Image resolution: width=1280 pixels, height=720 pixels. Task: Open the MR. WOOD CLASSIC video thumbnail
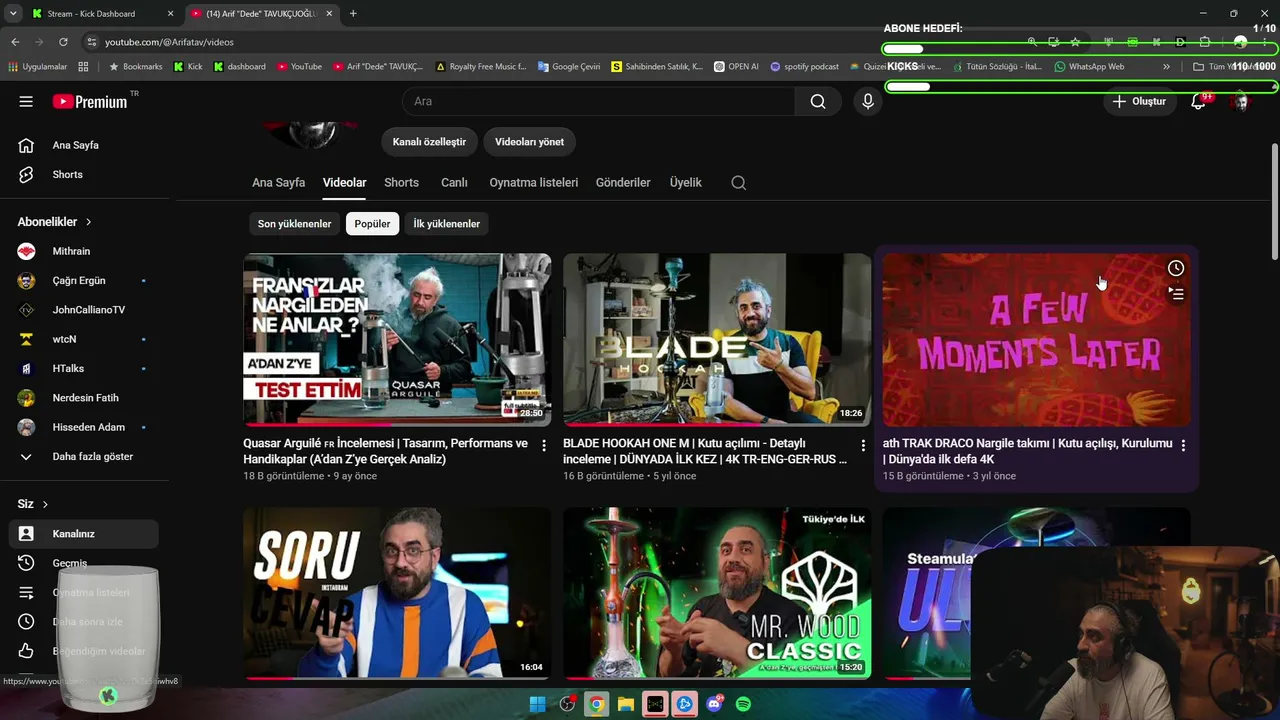tap(717, 593)
